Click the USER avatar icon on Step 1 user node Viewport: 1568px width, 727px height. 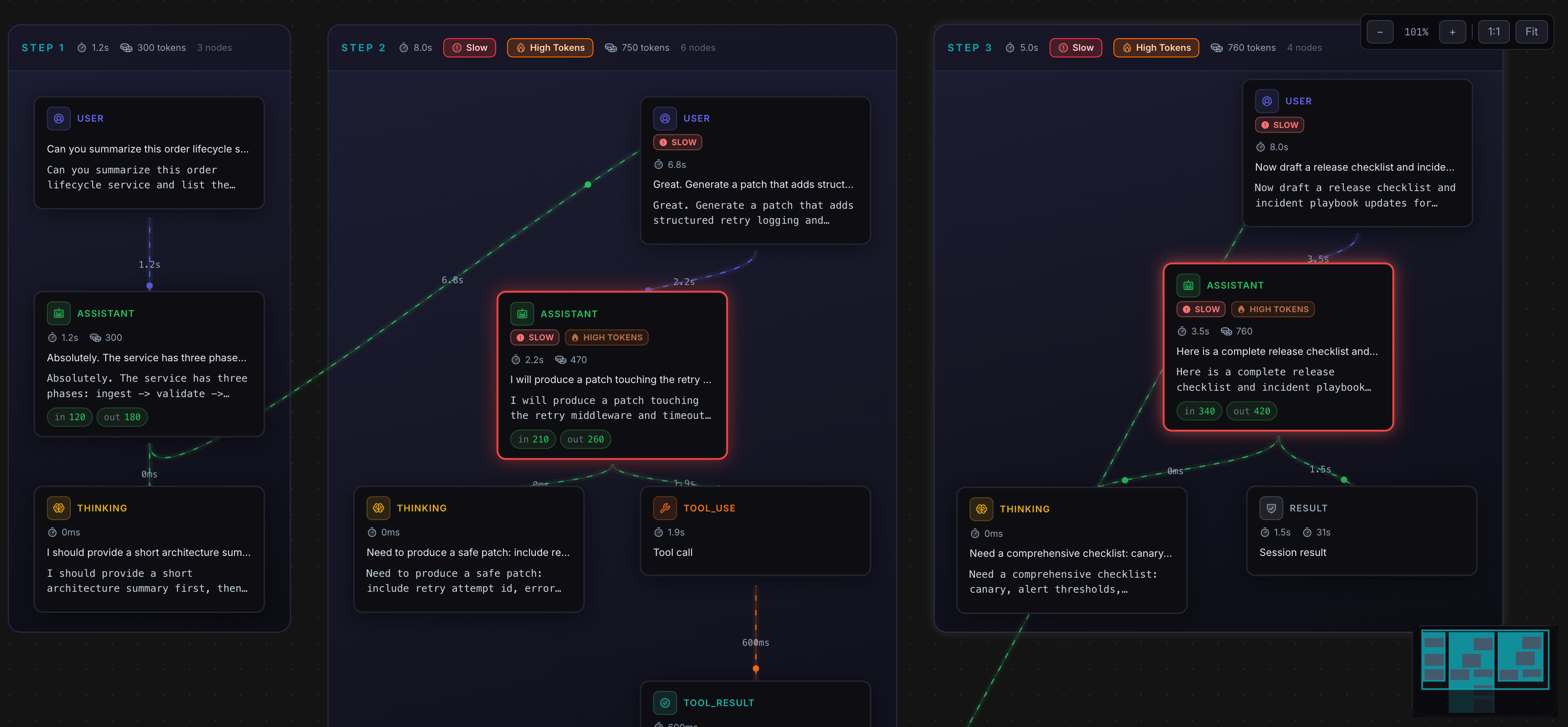[59, 119]
